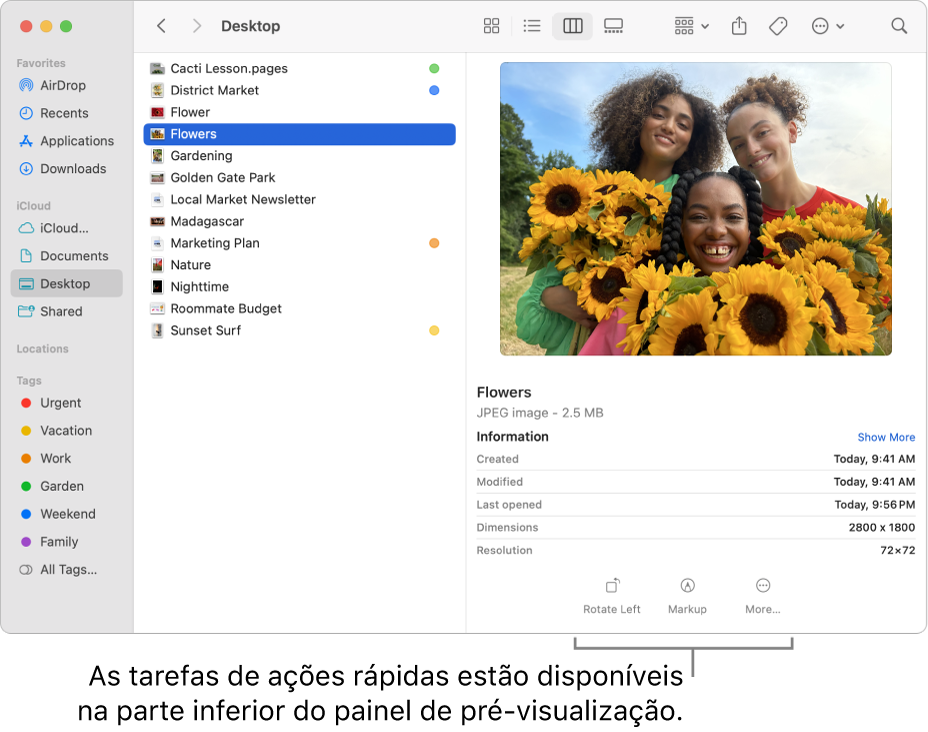This screenshot has height=732, width=928.
Task: Select the Roommate Budget file
Action: click(299, 309)
